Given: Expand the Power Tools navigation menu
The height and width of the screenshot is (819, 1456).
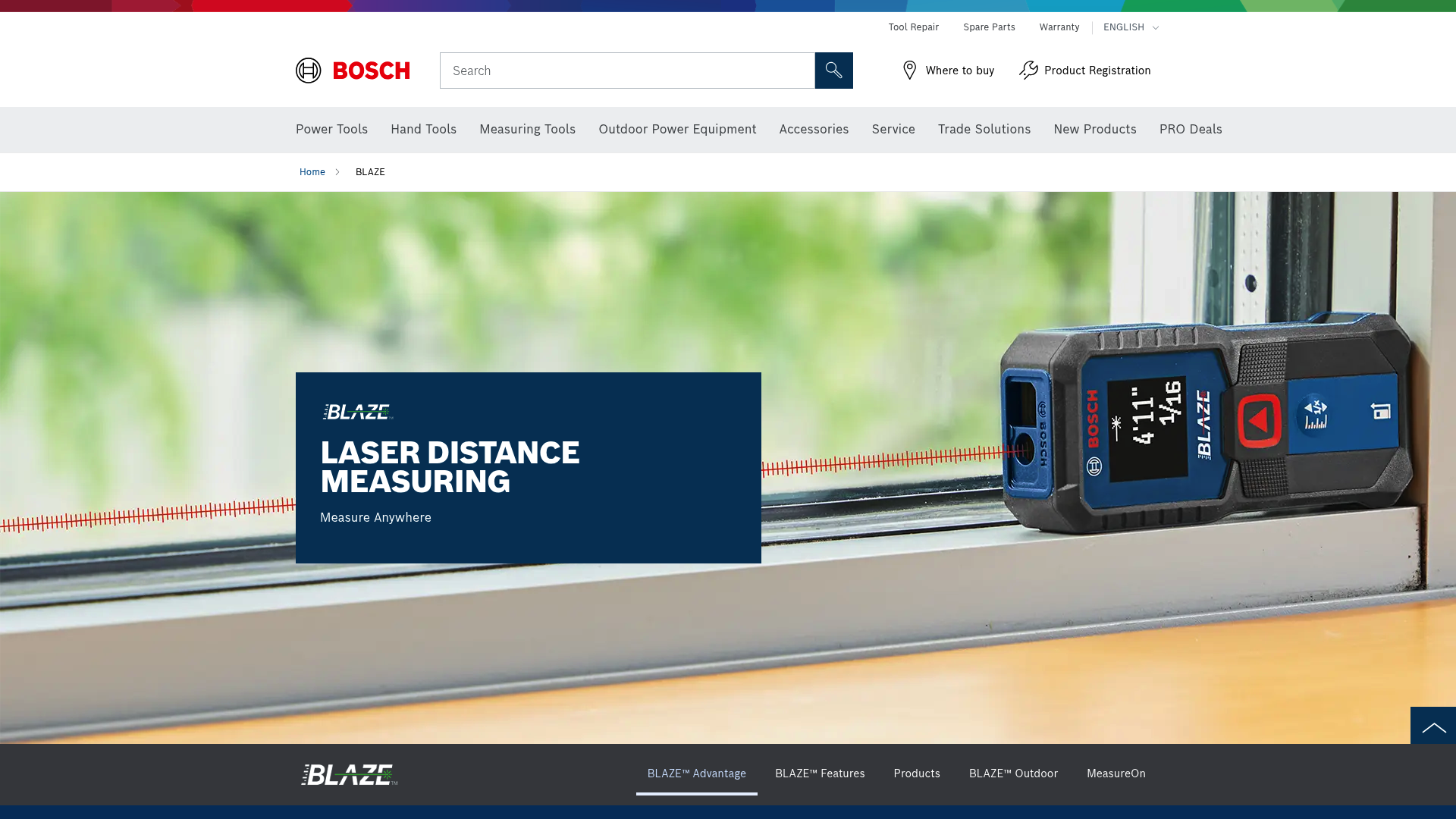Looking at the screenshot, I should tap(331, 129).
